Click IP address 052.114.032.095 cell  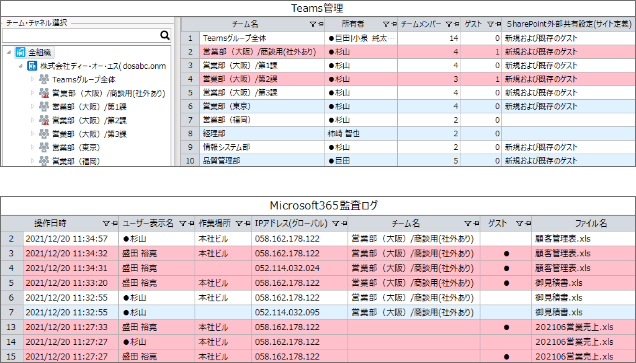(x=299, y=312)
